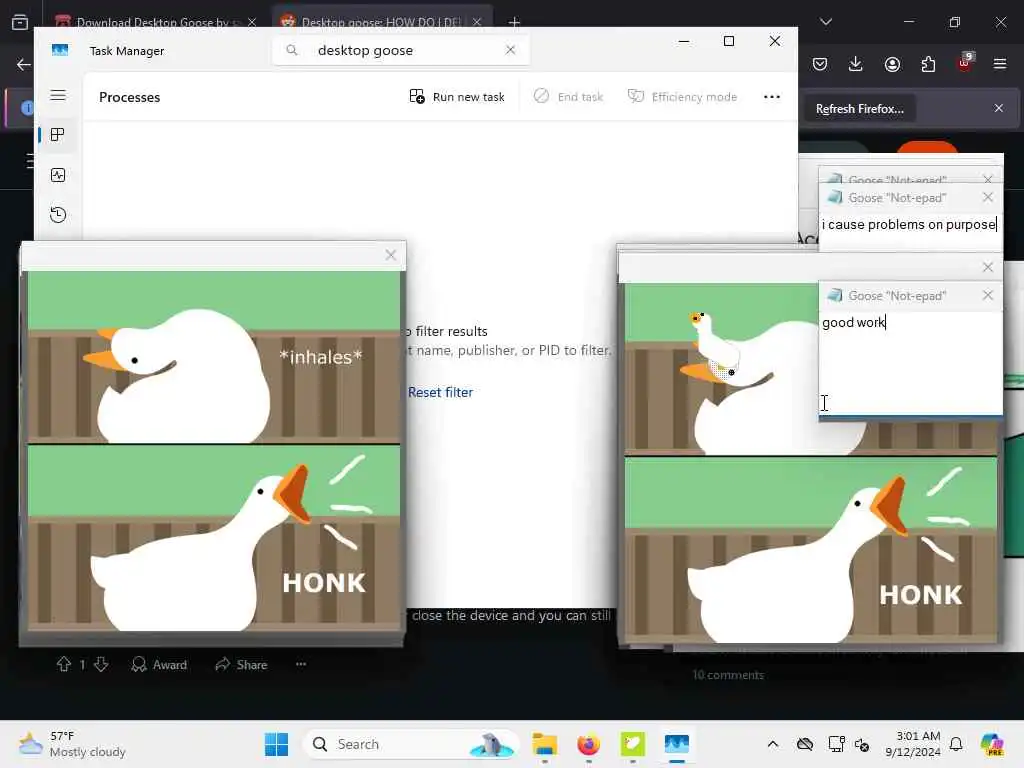Clear the 'desktop goose' search text

[x=511, y=50]
